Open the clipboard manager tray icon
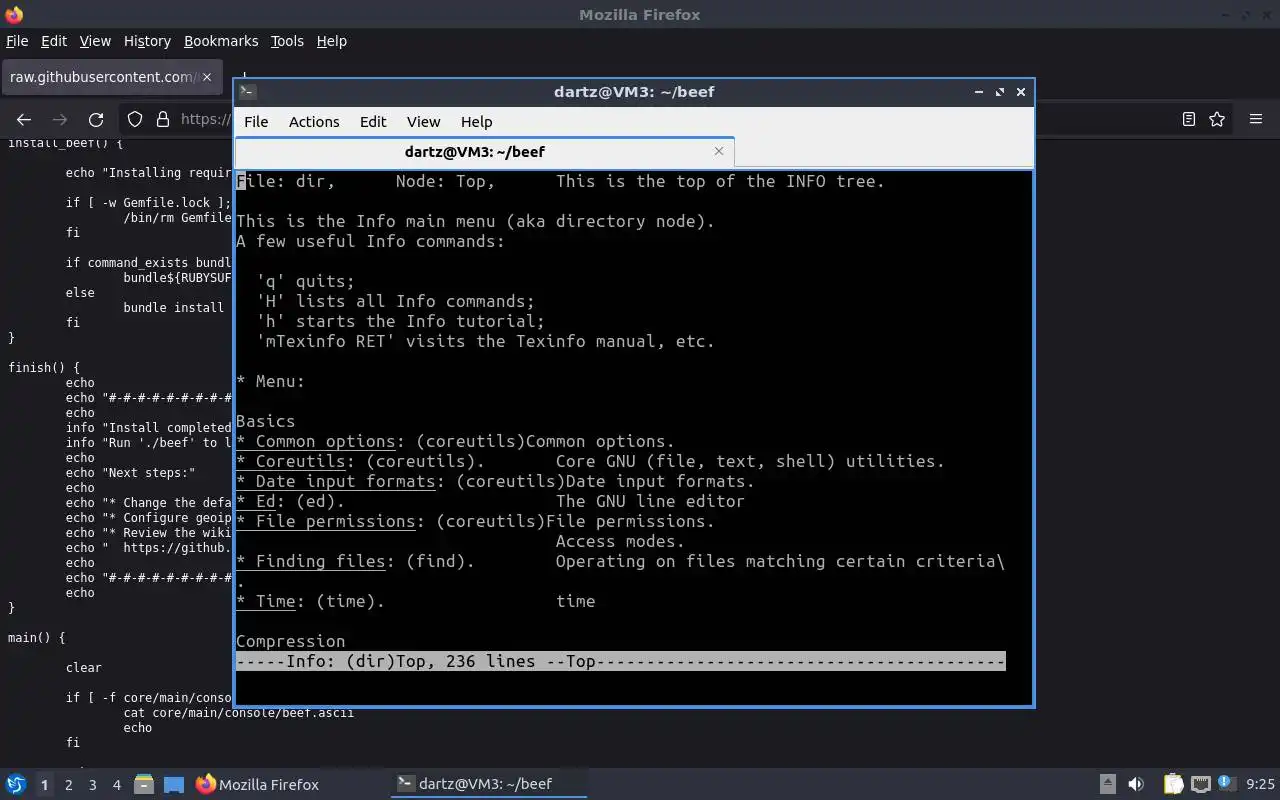1280x800 pixels. (1173, 784)
